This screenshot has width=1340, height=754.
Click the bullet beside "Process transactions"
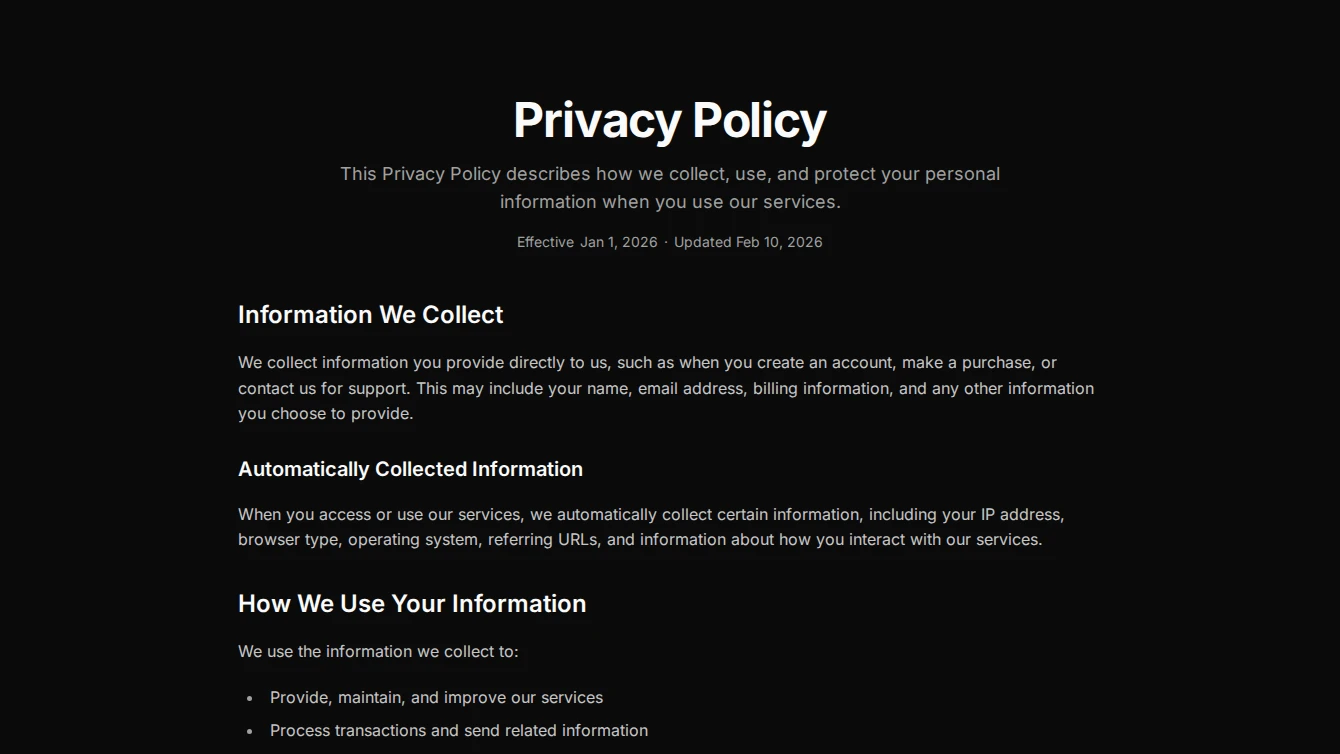click(250, 732)
